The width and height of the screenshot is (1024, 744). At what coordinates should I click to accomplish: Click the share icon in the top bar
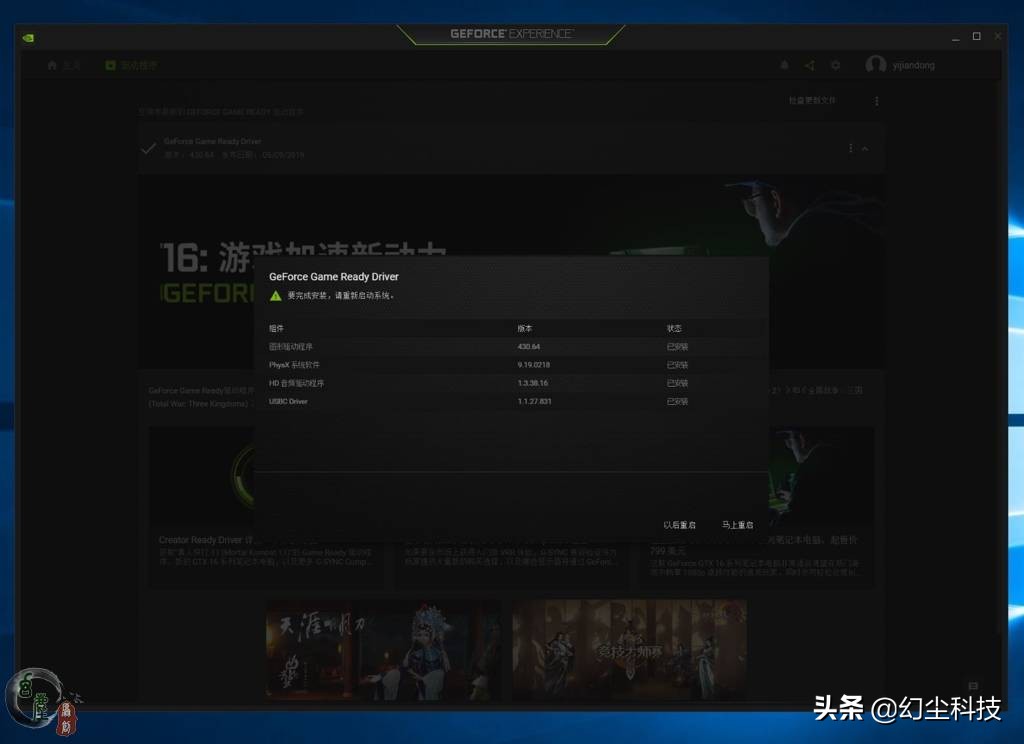810,65
